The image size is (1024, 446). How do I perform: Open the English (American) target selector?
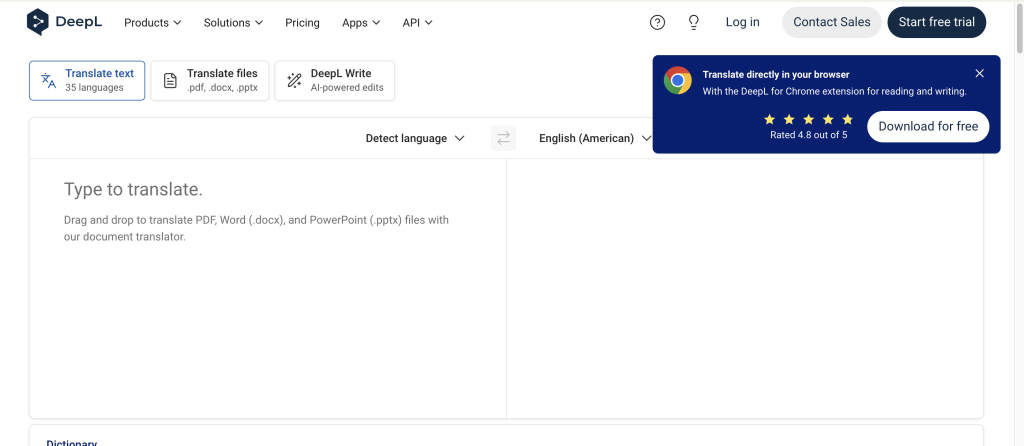click(595, 138)
